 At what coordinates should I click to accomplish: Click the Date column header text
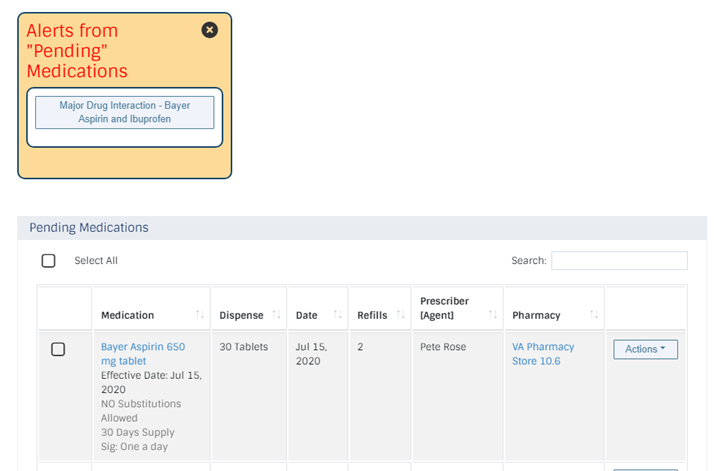[306, 315]
